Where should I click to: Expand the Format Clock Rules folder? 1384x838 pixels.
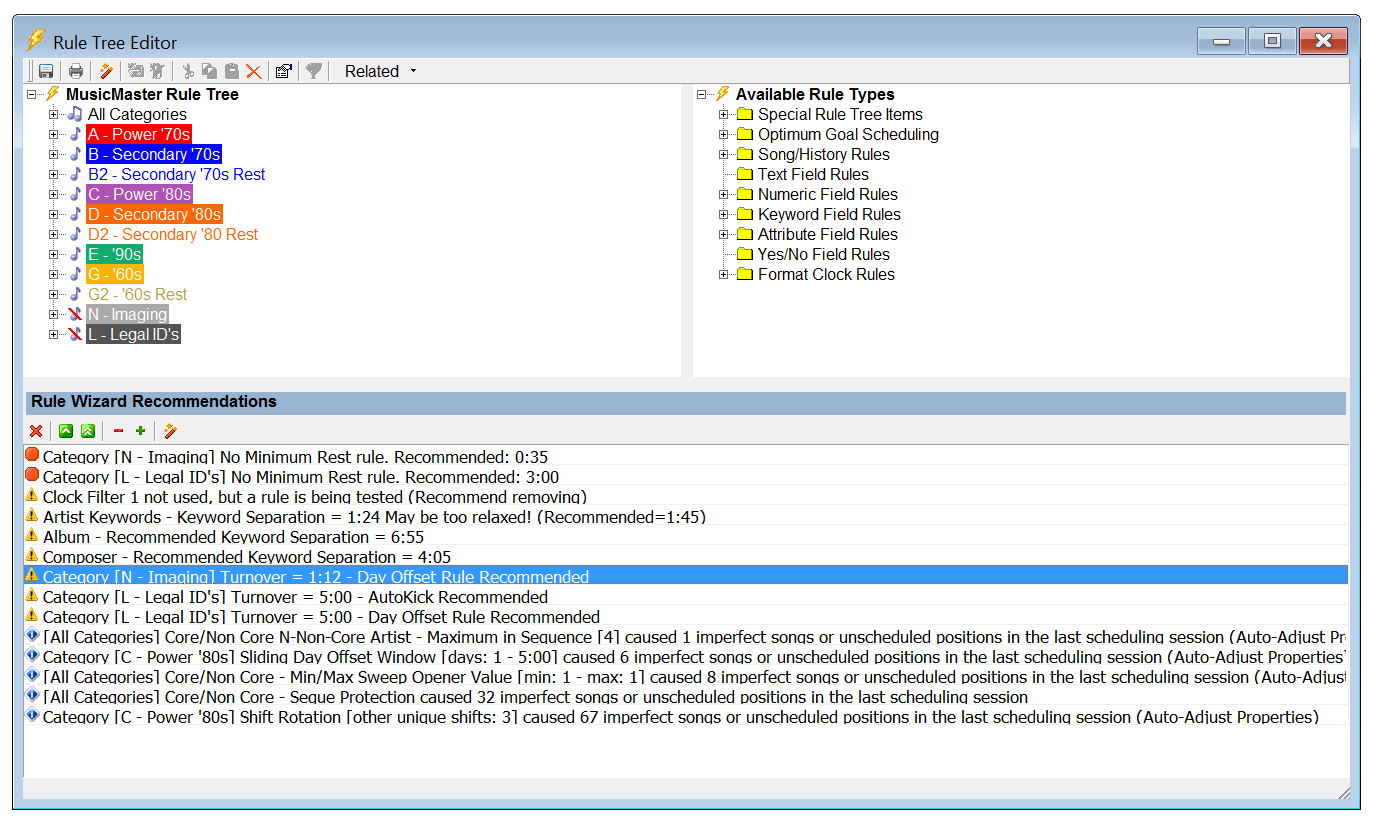coord(724,275)
